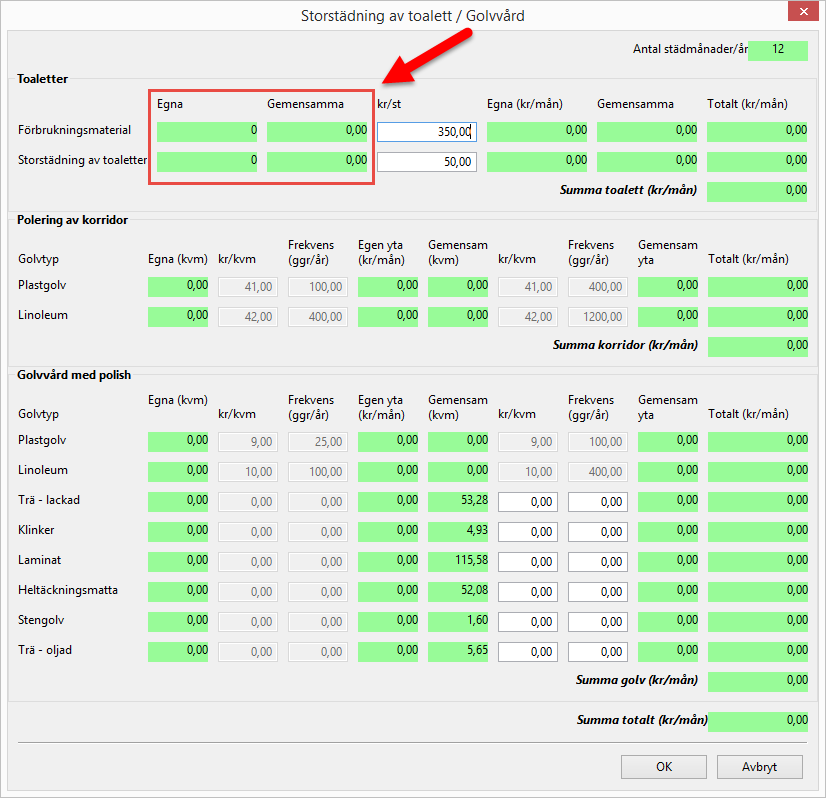Click the white Frekvens field for Klinker
826x798 pixels.
pos(597,532)
